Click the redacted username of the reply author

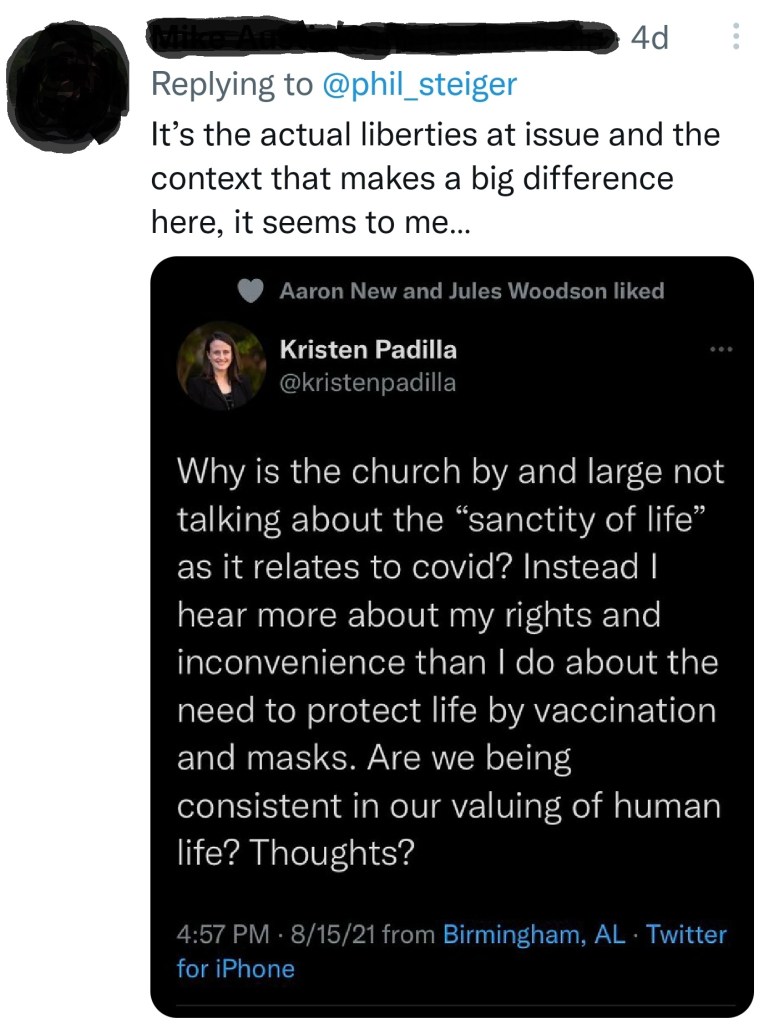[x=380, y=38]
